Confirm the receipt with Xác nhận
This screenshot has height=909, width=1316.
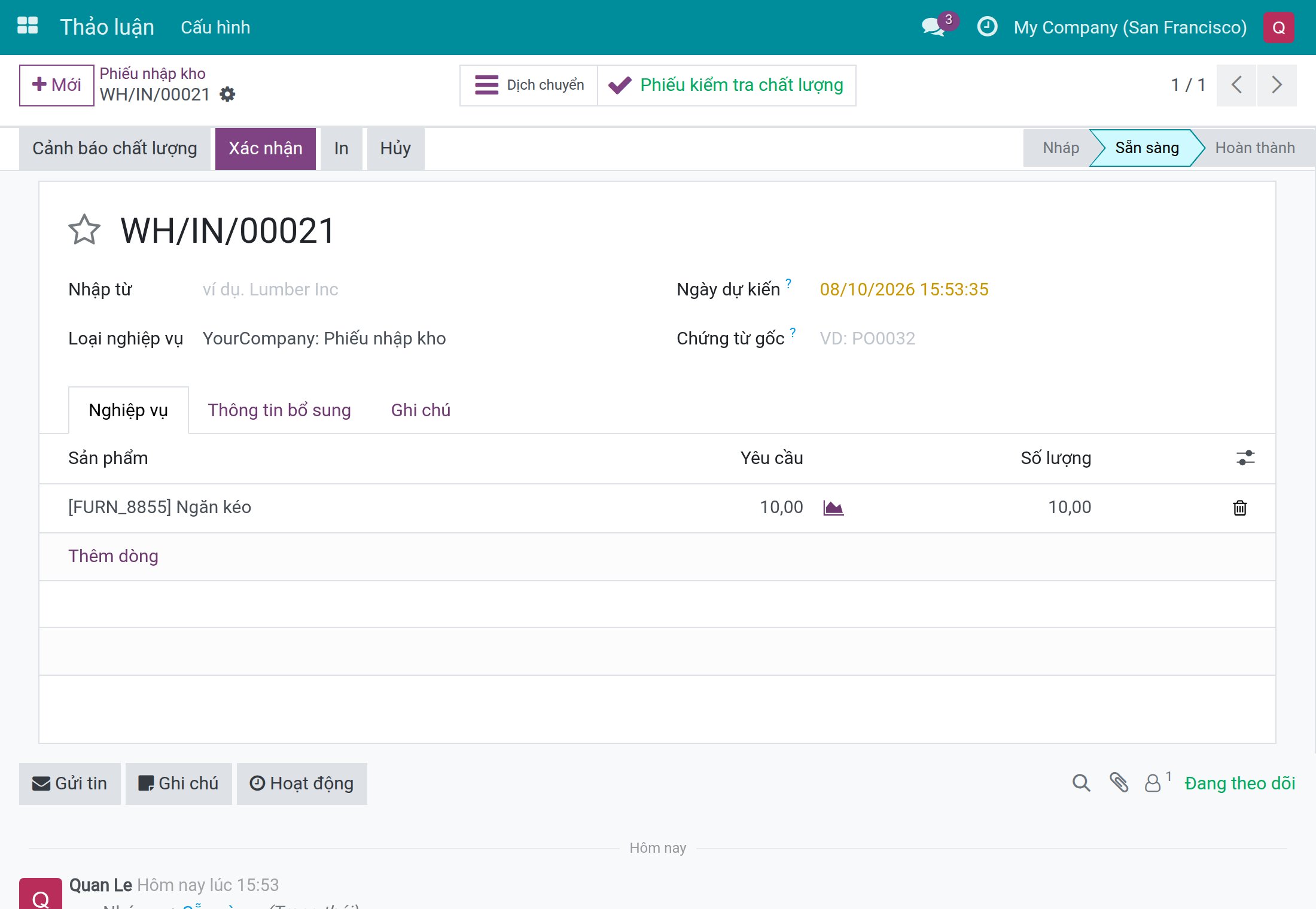coord(266,148)
